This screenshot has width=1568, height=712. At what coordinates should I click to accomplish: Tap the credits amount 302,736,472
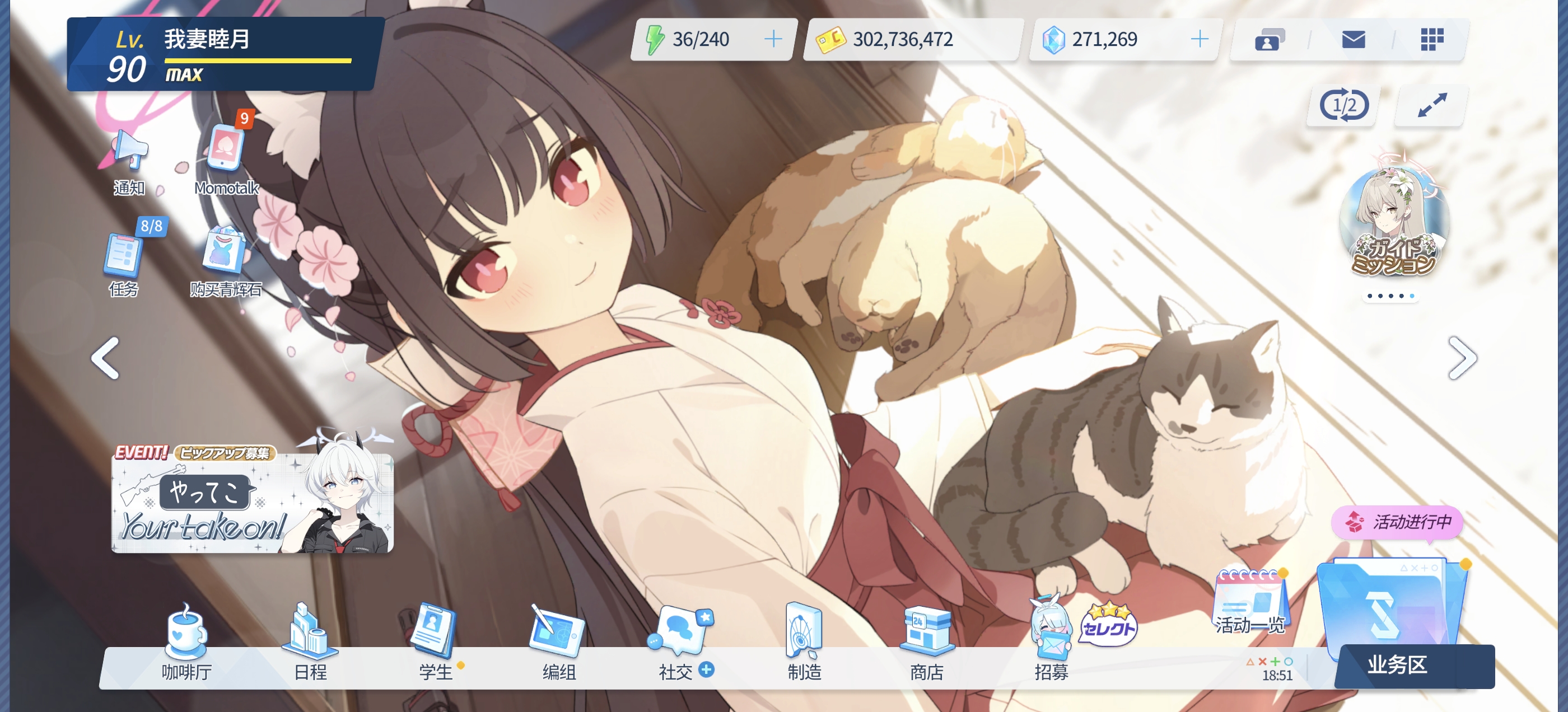[x=902, y=40]
